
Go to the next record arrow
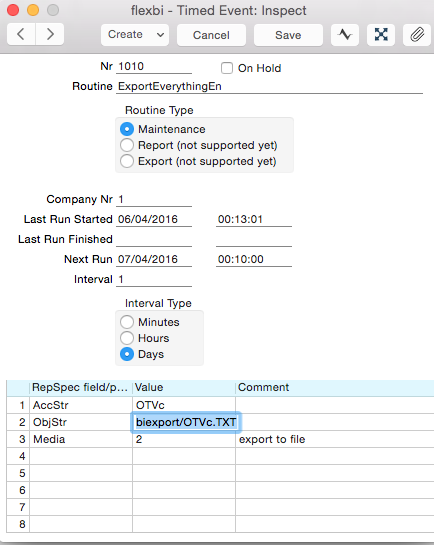point(50,34)
